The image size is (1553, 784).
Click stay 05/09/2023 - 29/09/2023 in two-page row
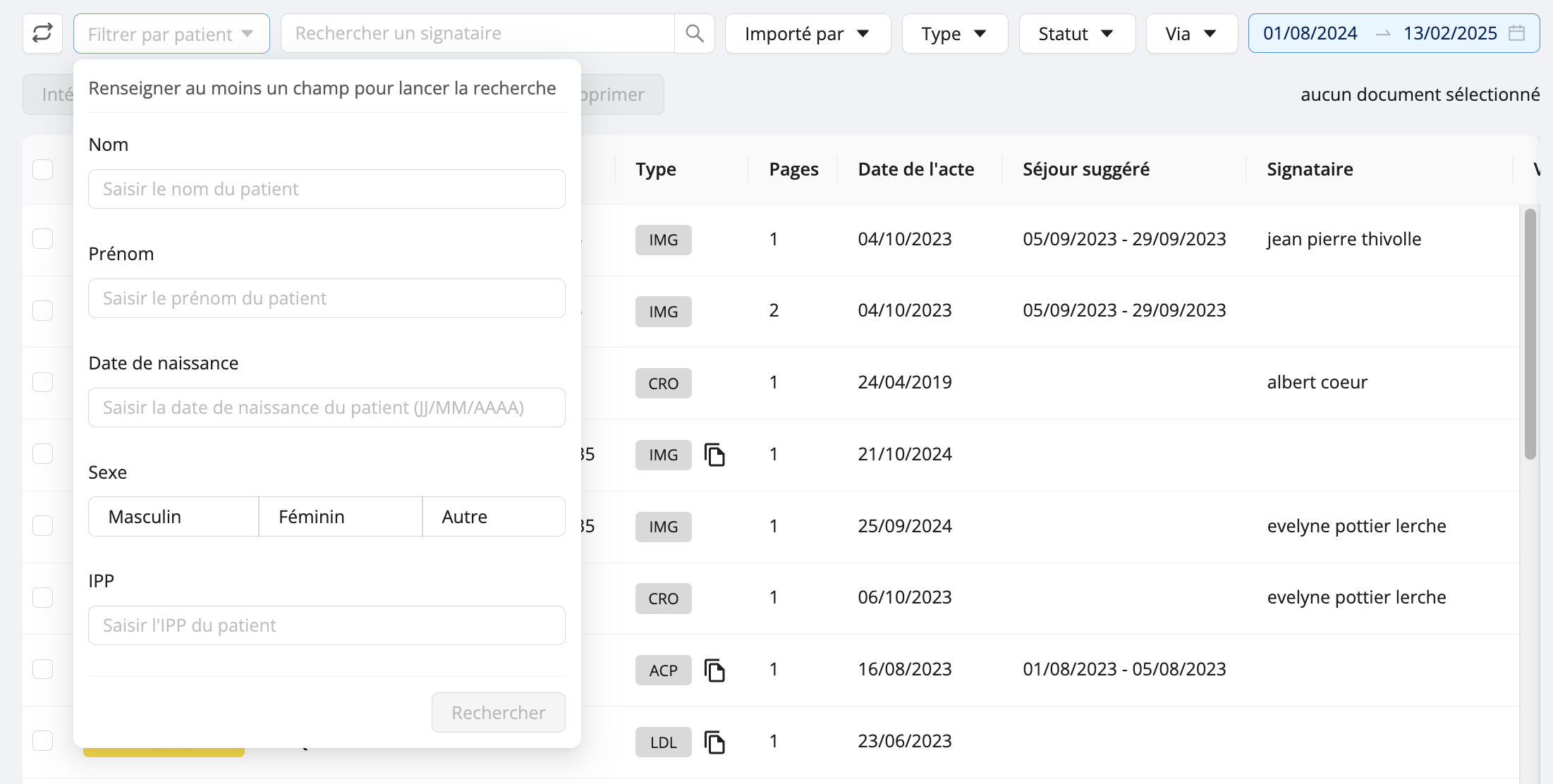coord(1124,310)
